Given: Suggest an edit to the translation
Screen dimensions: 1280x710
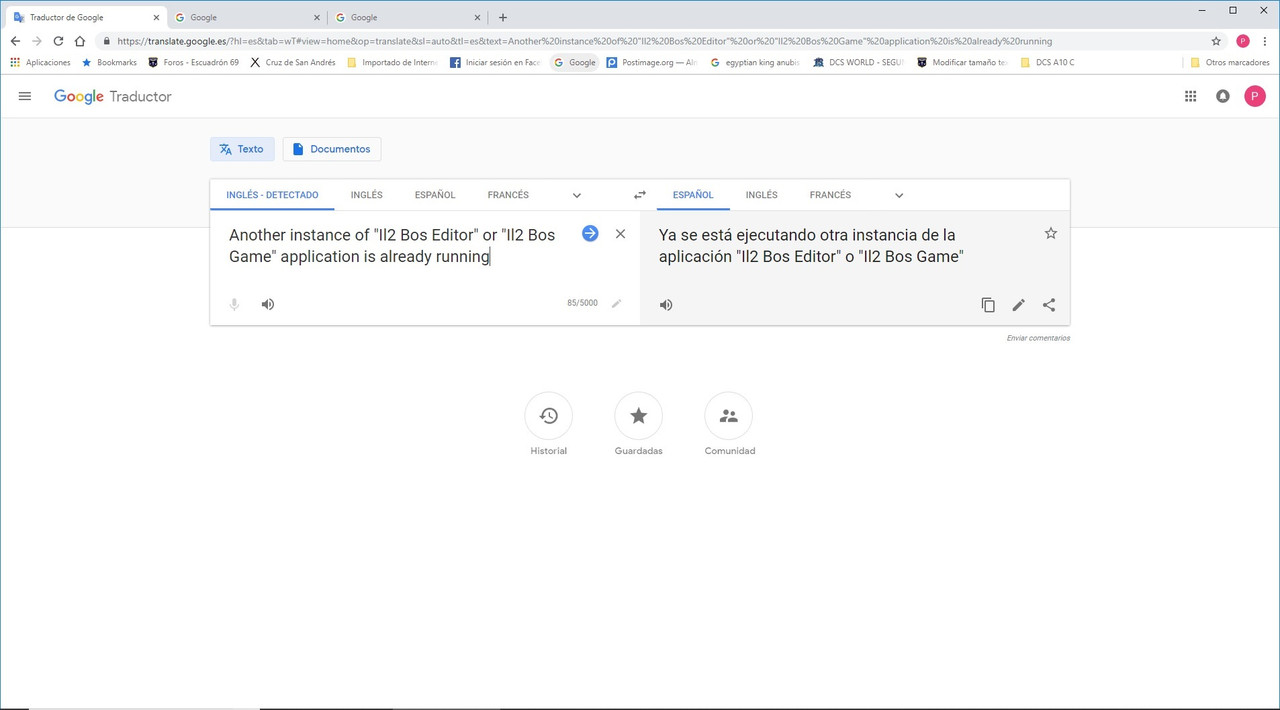Looking at the screenshot, I should pyautogui.click(x=1018, y=305).
